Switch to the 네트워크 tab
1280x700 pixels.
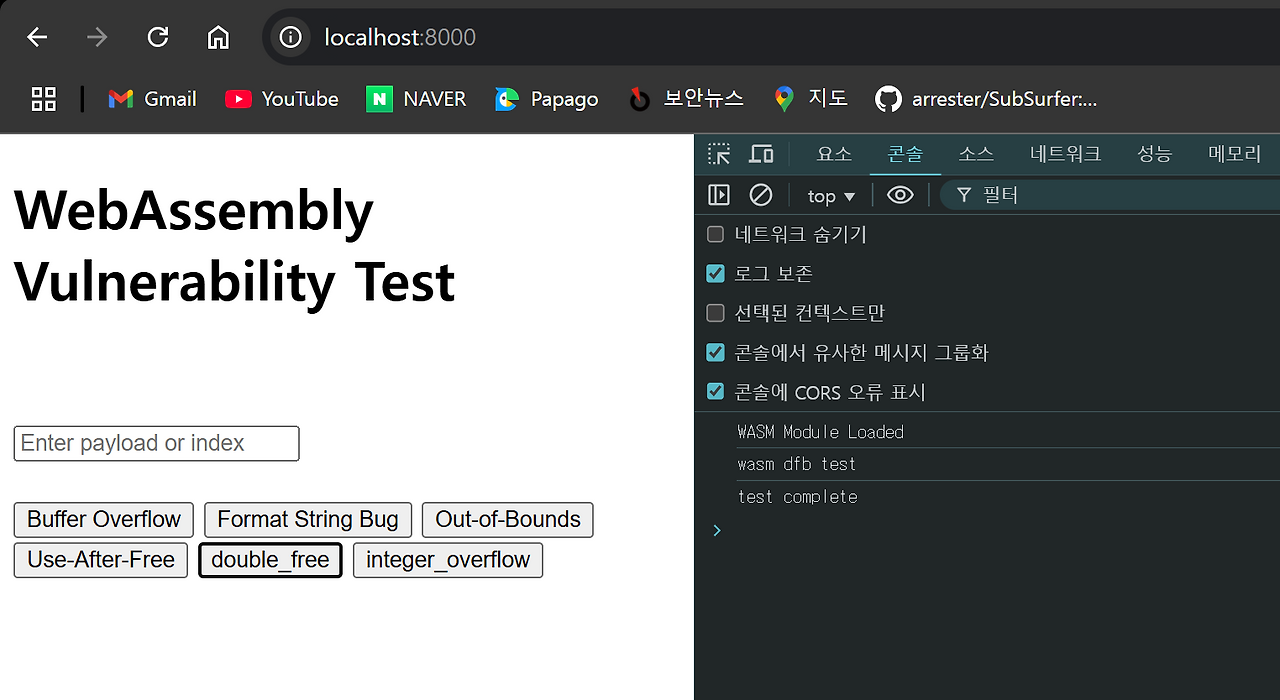coord(1065,154)
